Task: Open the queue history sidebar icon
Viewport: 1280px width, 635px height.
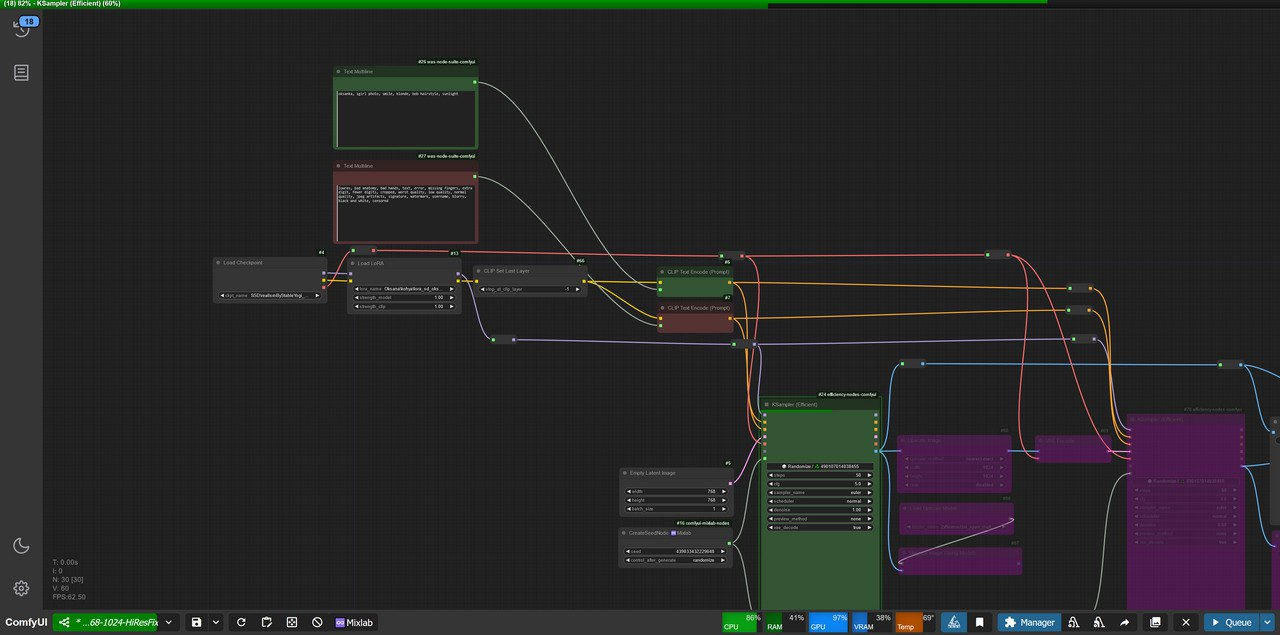Action: click(20, 30)
